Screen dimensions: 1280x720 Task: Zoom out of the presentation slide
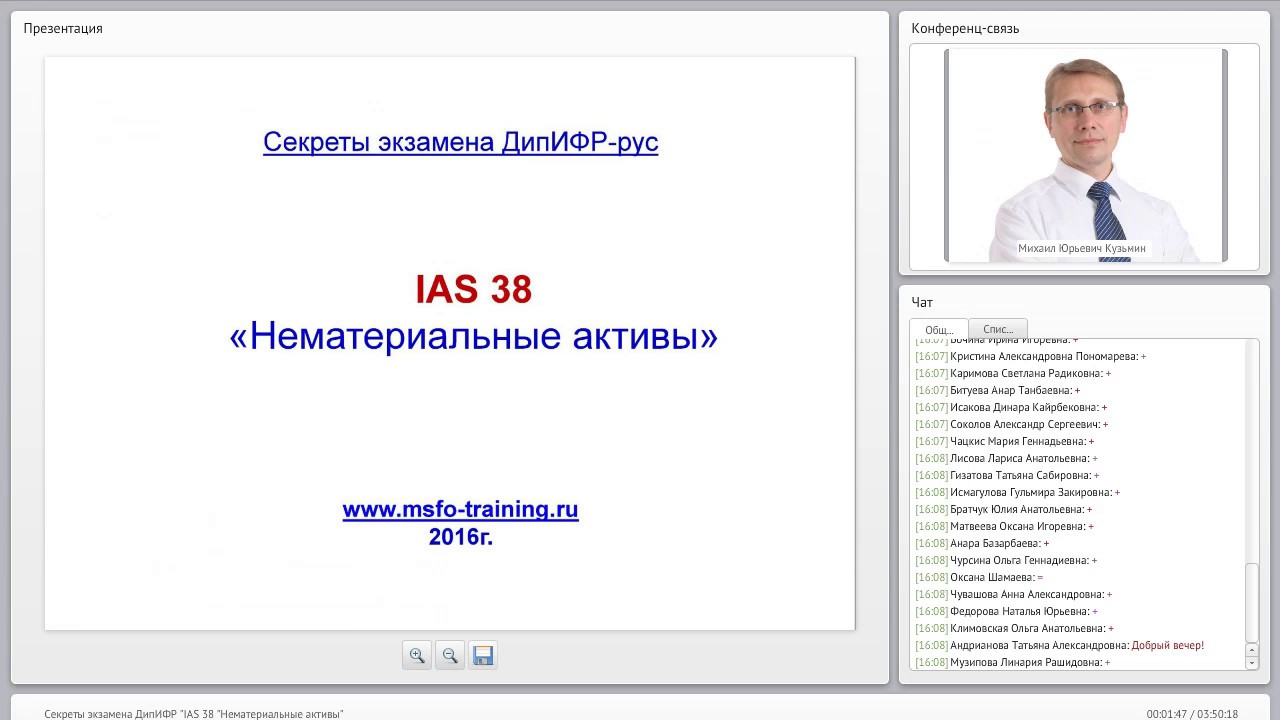coord(450,655)
